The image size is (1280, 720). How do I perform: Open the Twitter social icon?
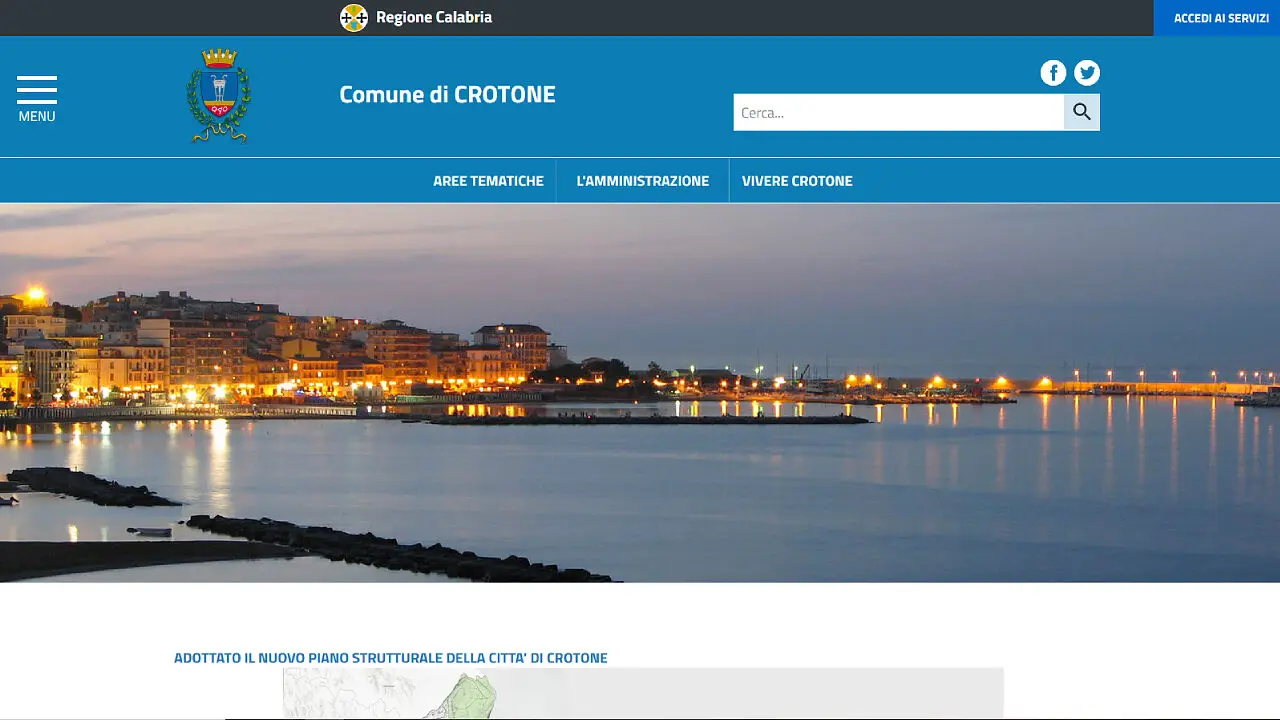tap(1087, 73)
